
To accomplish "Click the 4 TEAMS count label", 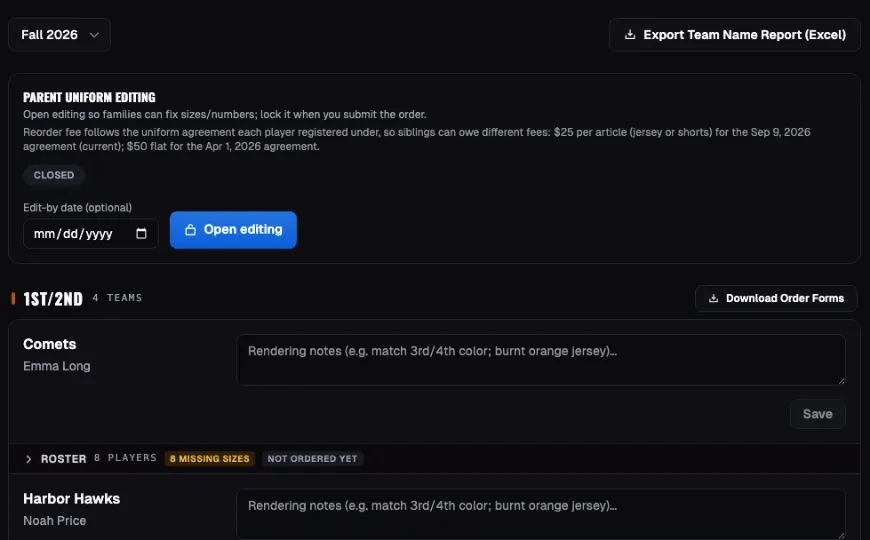I will coord(117,298).
